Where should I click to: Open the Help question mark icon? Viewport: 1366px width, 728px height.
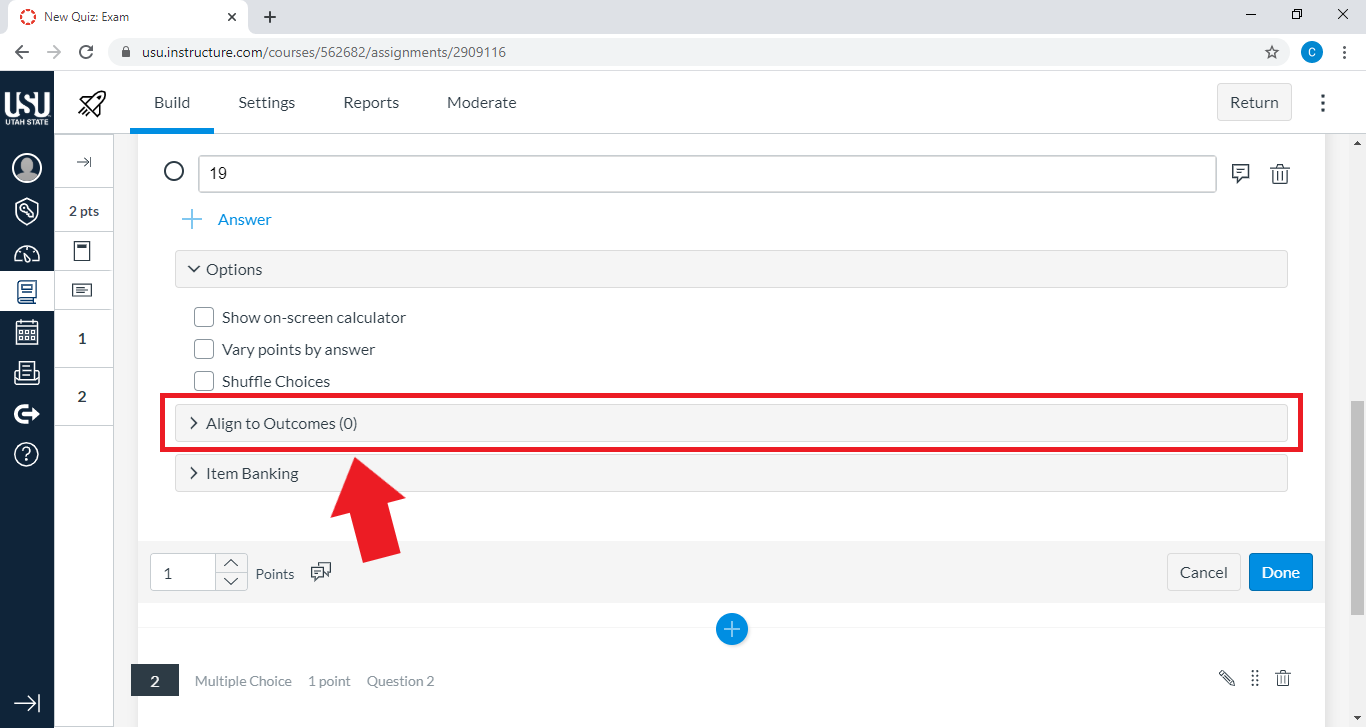pyautogui.click(x=27, y=454)
